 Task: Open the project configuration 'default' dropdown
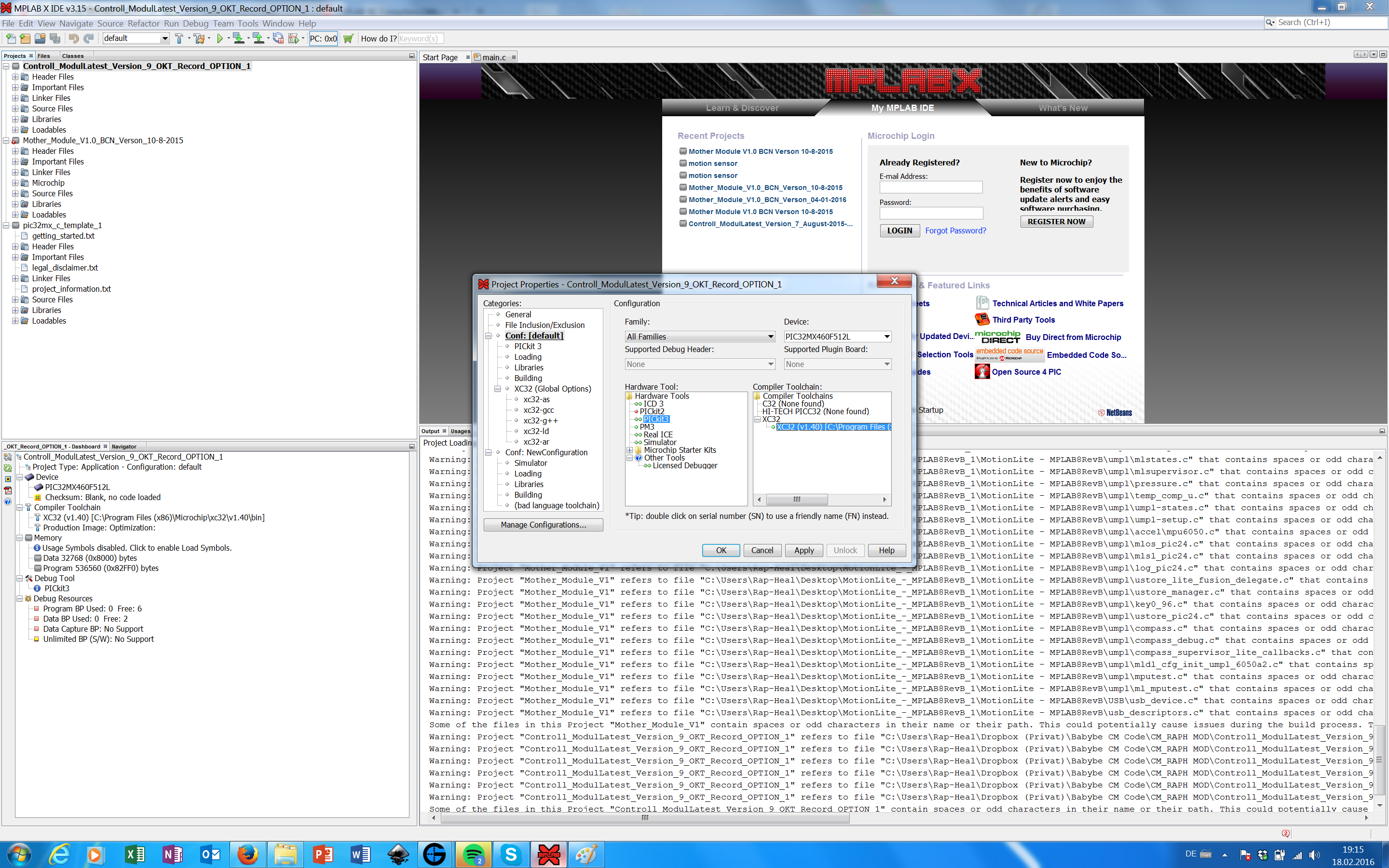165,39
